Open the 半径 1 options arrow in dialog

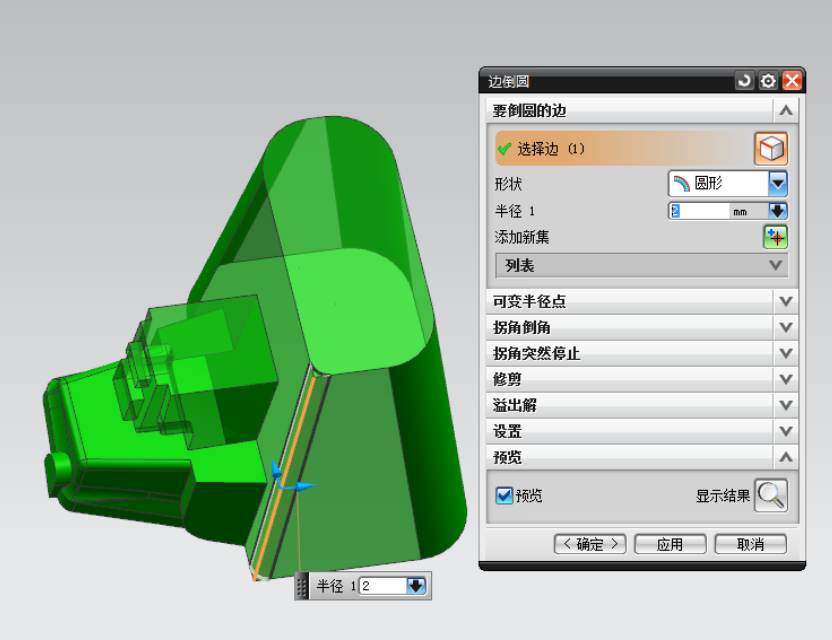click(778, 211)
